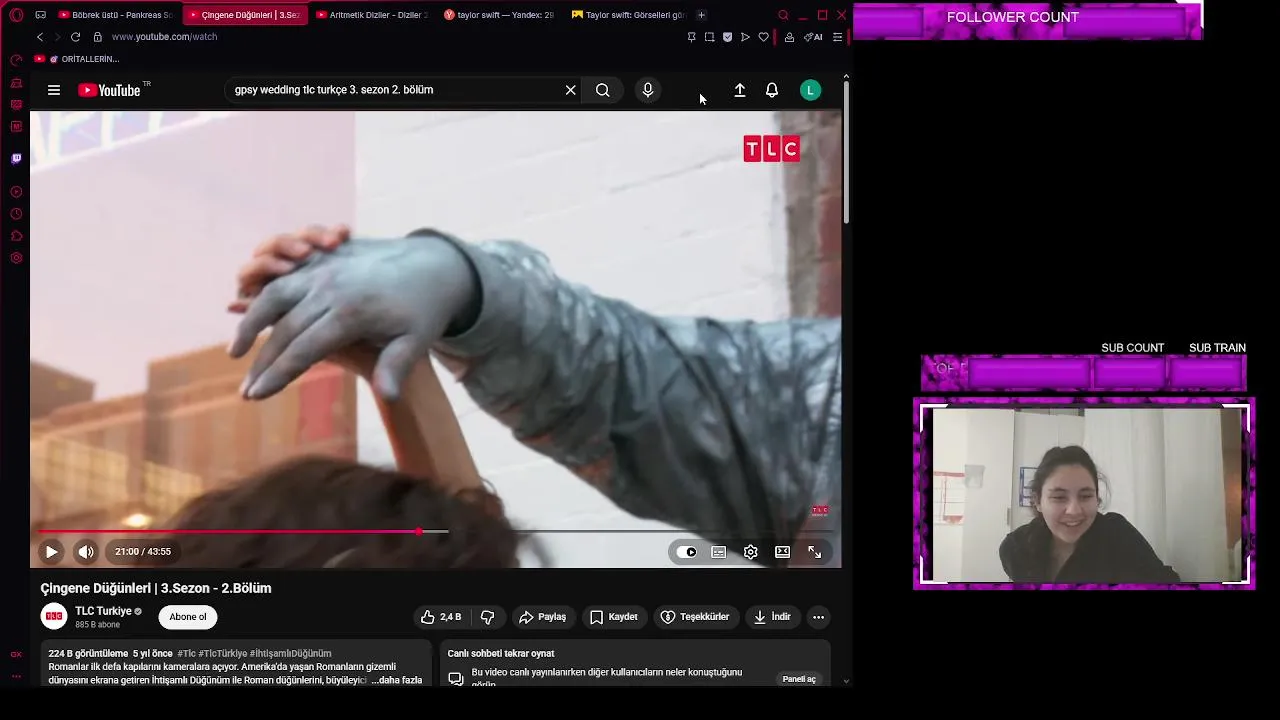This screenshot has width=1280, height=720.
Task: Open the GX corner icon at sidebar bottom
Action: (x=16, y=654)
